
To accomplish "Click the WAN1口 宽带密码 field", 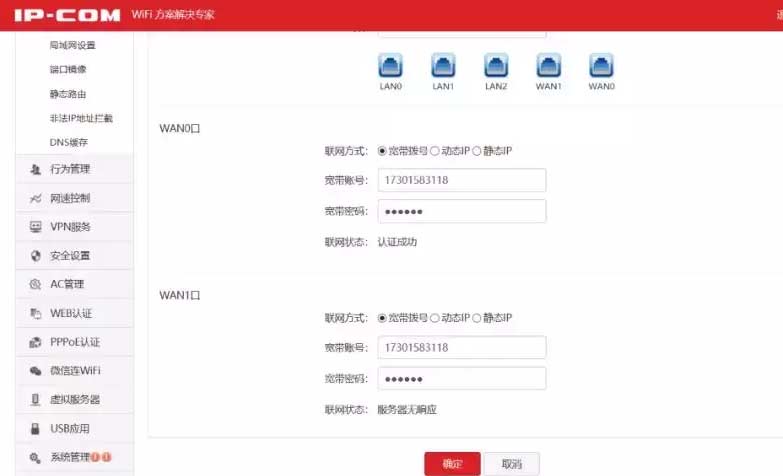I will (462, 379).
